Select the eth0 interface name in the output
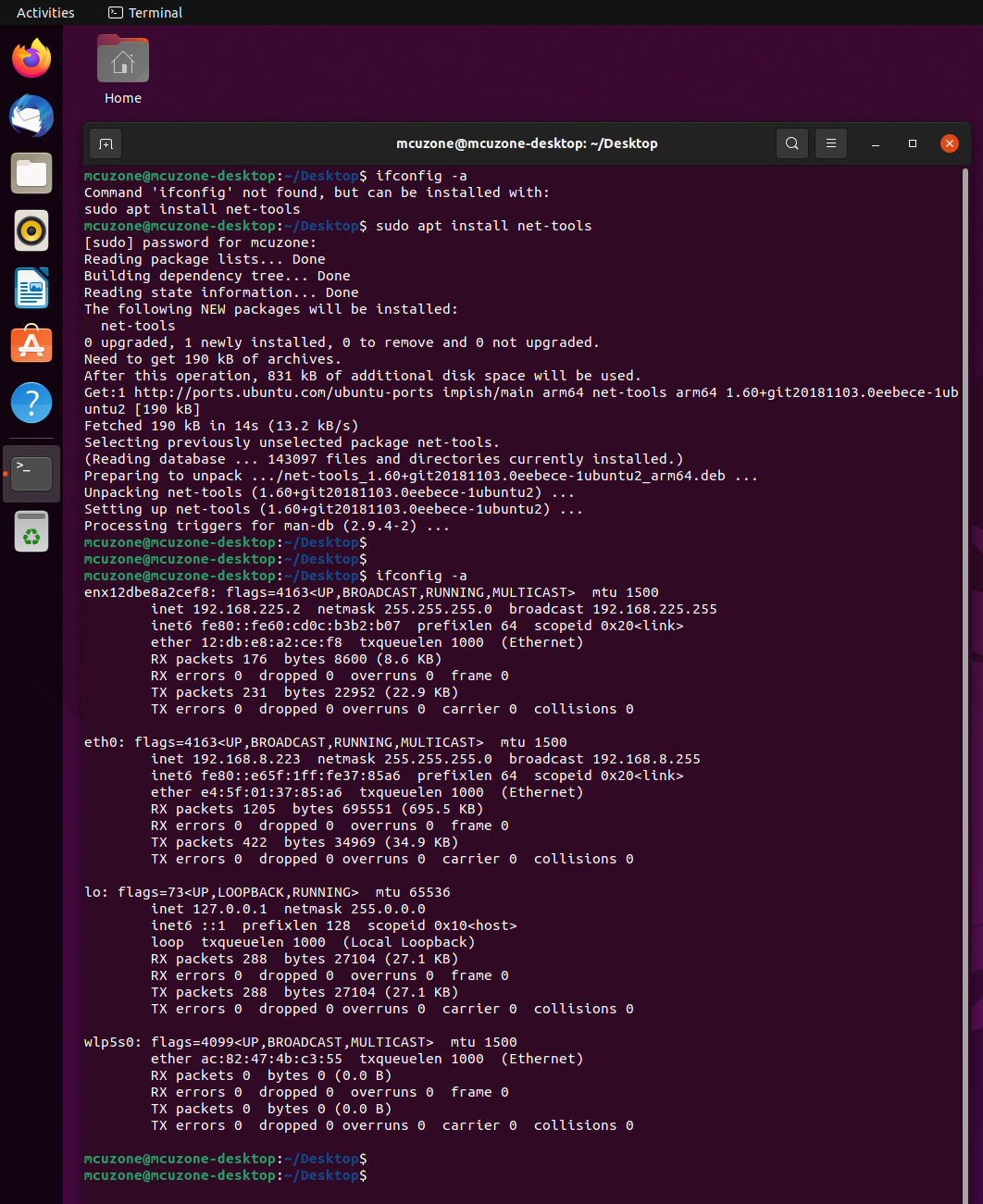 pyautogui.click(x=103, y=741)
